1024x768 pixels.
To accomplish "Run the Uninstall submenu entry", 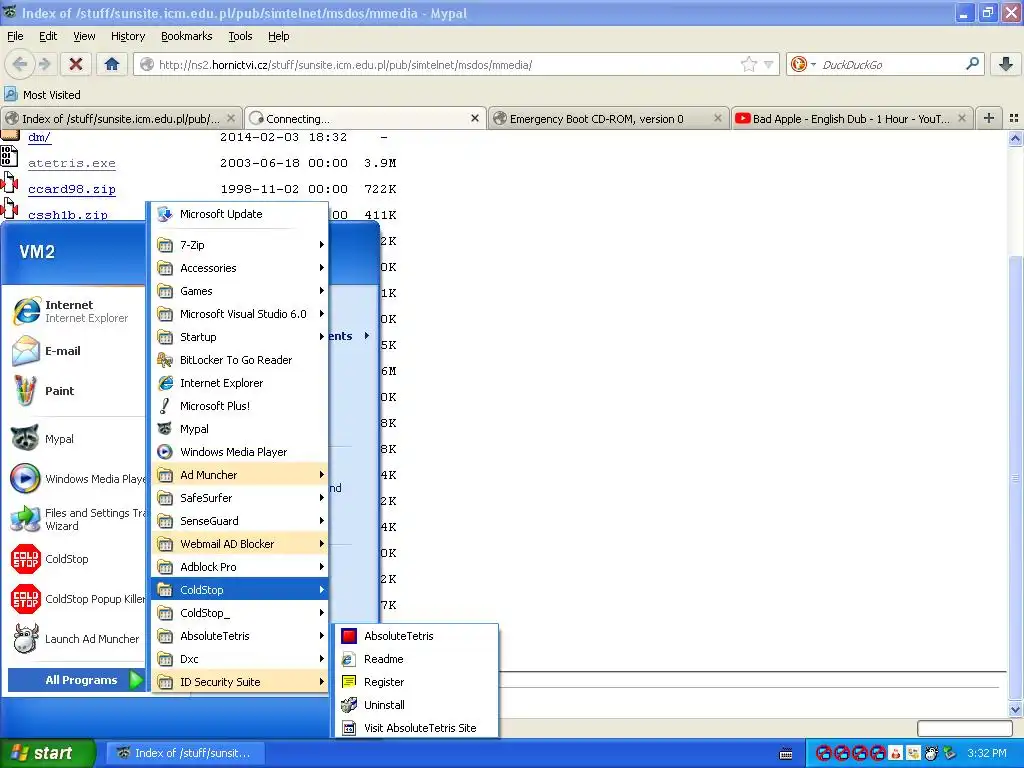I will [x=416, y=705].
